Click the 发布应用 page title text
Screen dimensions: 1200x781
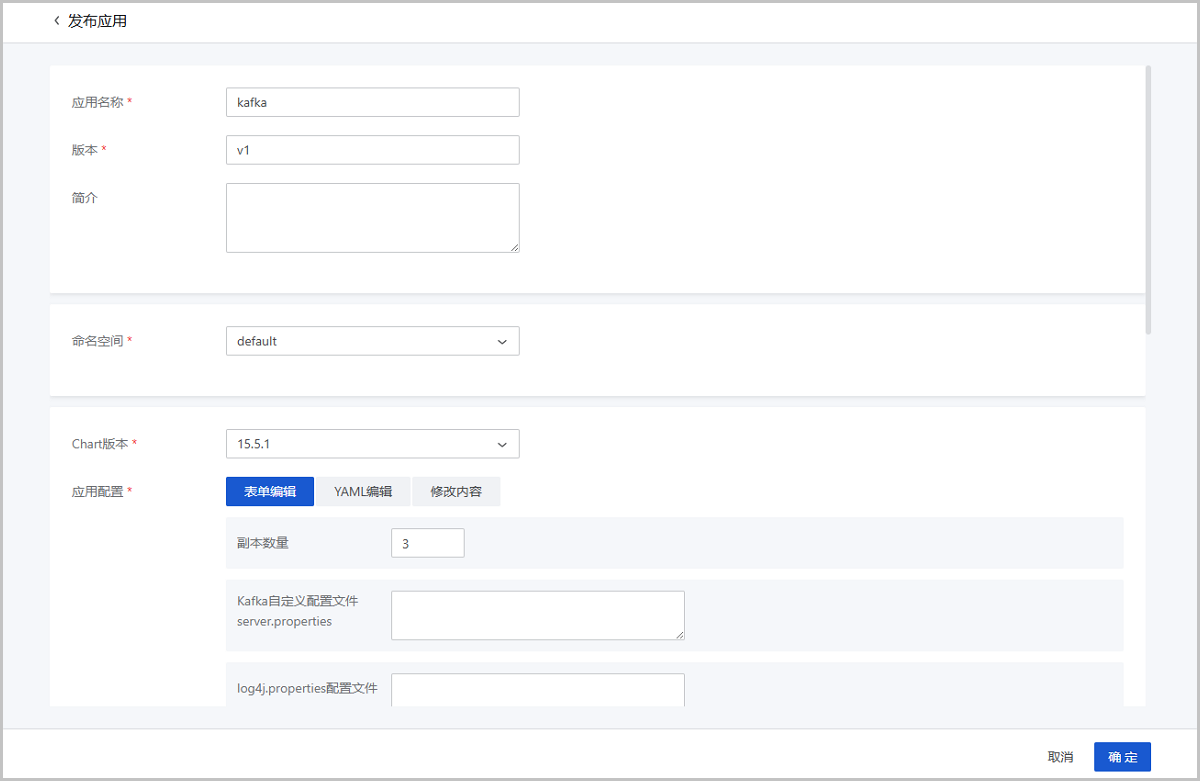click(97, 21)
